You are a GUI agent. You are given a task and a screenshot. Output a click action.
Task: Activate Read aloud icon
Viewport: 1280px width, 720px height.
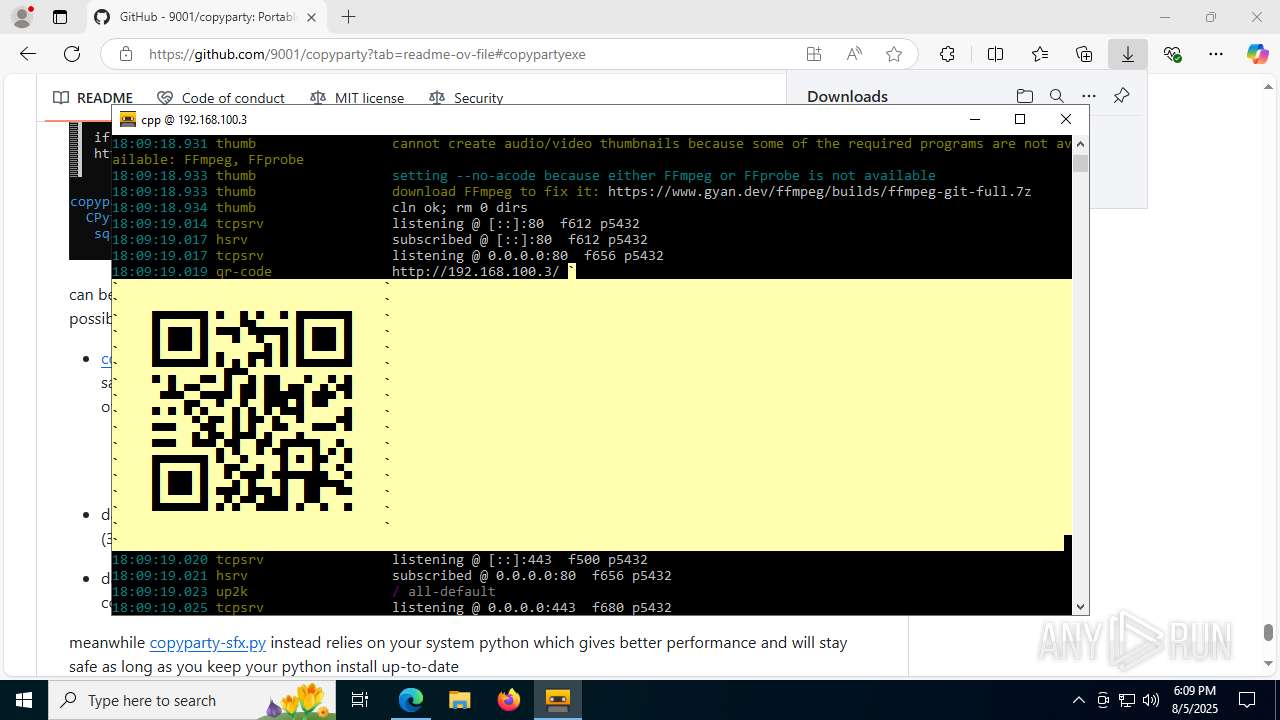[x=854, y=54]
